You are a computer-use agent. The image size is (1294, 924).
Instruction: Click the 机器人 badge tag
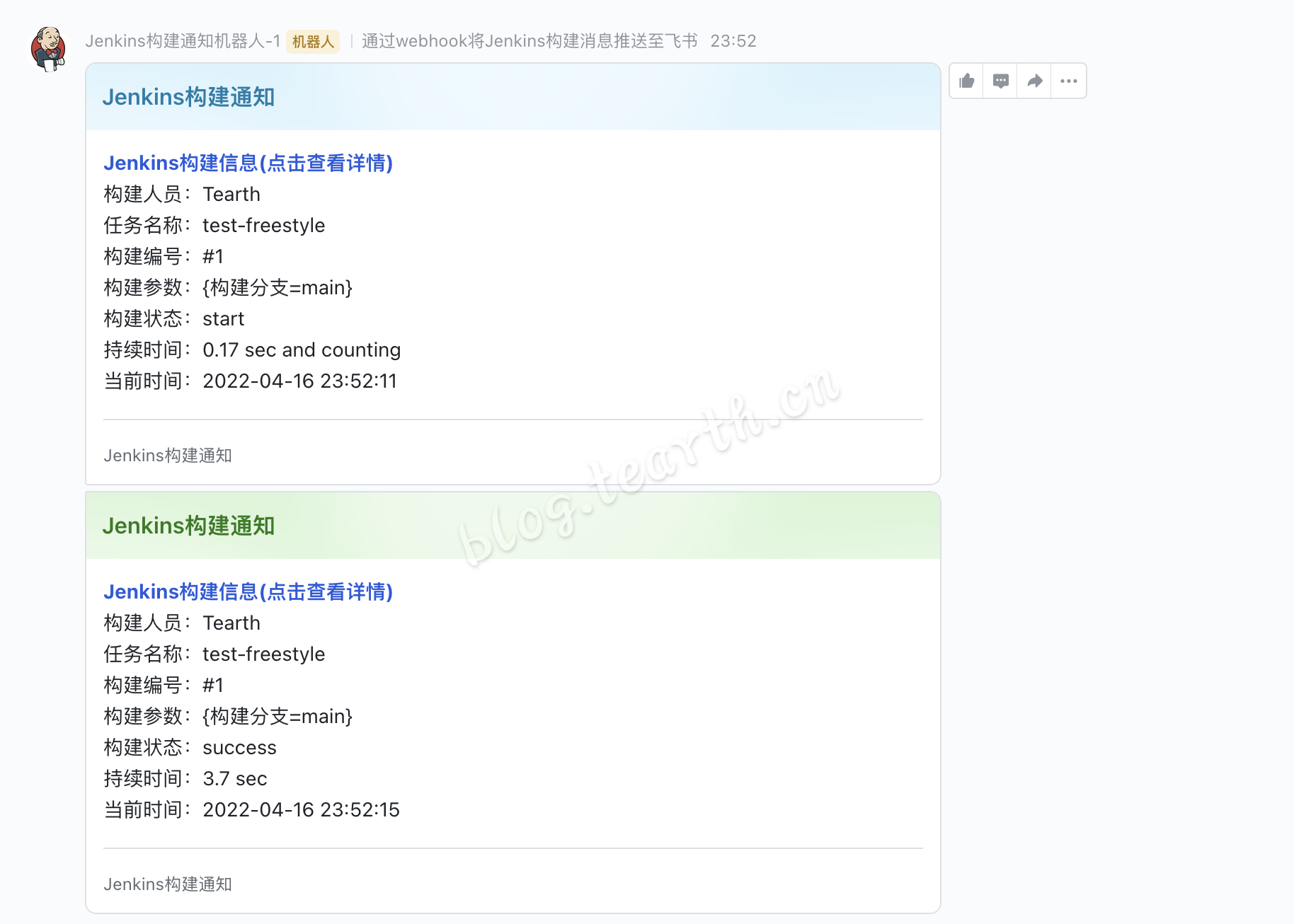coord(313,42)
